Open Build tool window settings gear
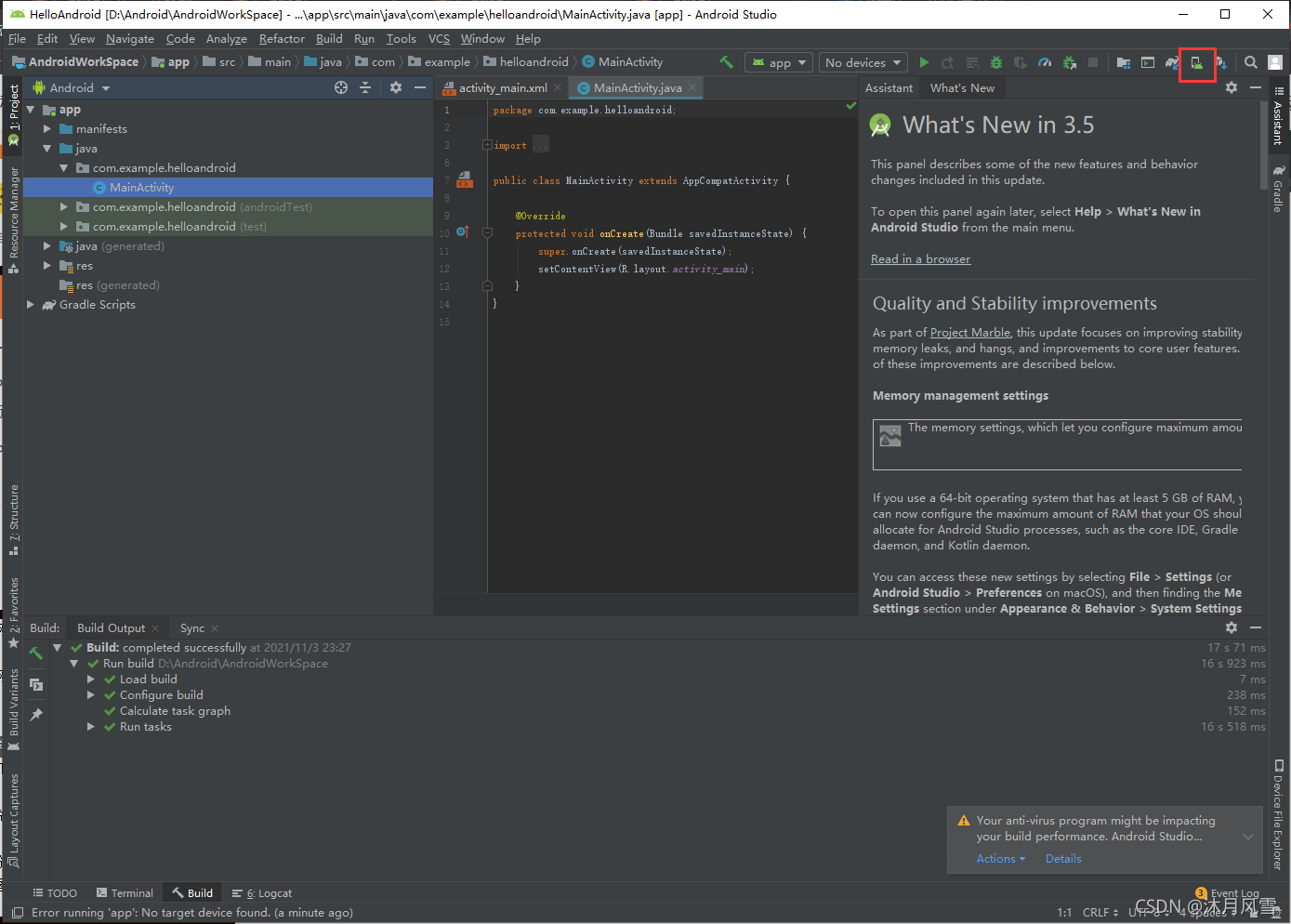Image resolution: width=1291 pixels, height=924 pixels. pos(1232,627)
